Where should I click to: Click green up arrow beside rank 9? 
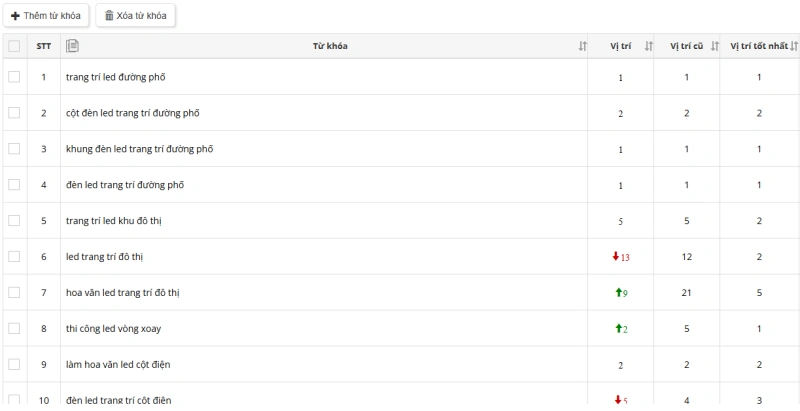point(619,293)
